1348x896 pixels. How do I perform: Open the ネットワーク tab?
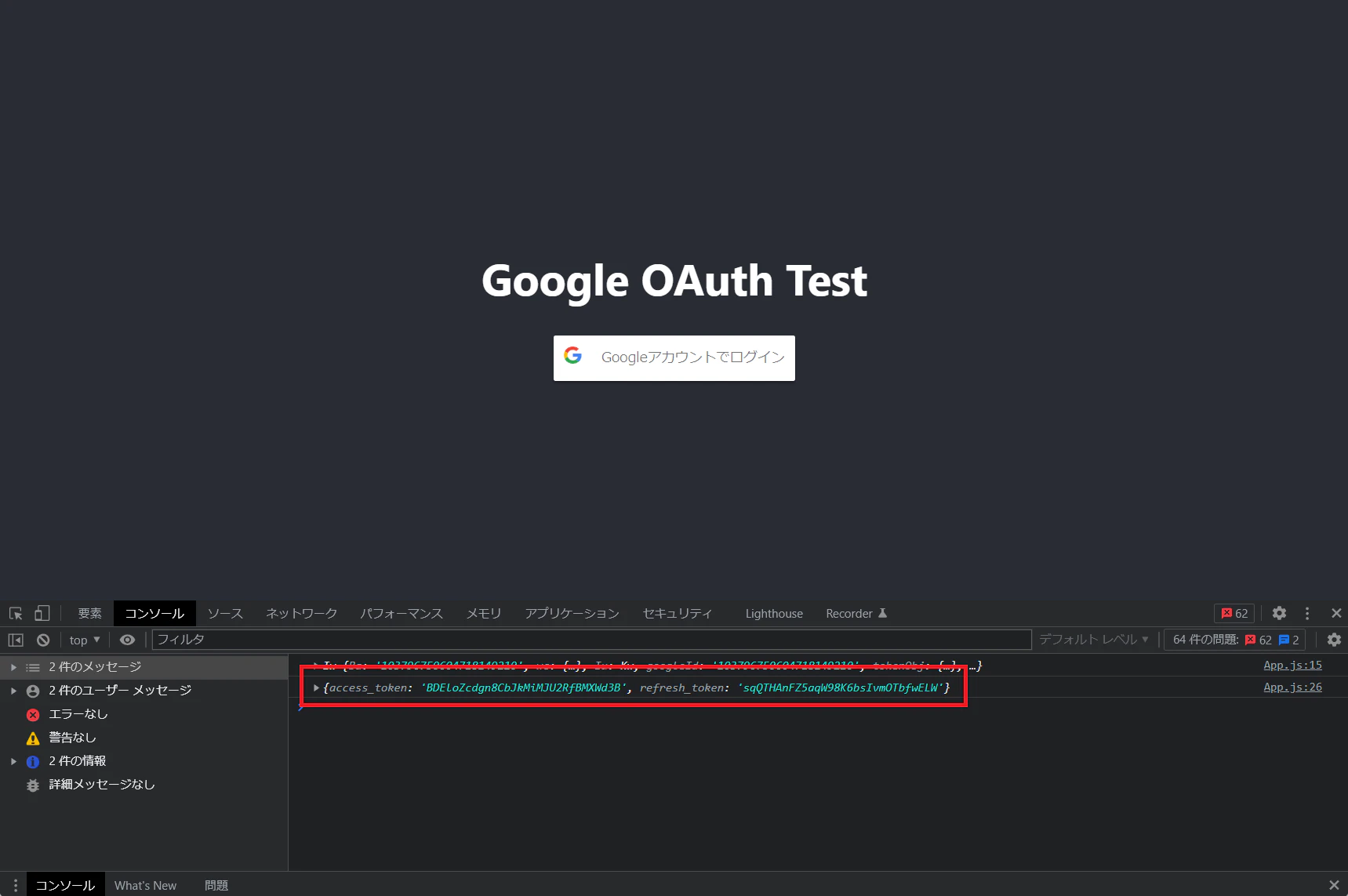[x=302, y=613]
